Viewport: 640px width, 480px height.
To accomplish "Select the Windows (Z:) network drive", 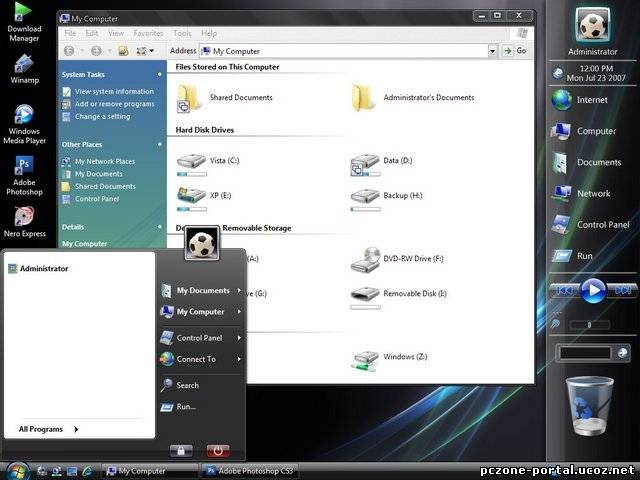I will click(x=389, y=360).
